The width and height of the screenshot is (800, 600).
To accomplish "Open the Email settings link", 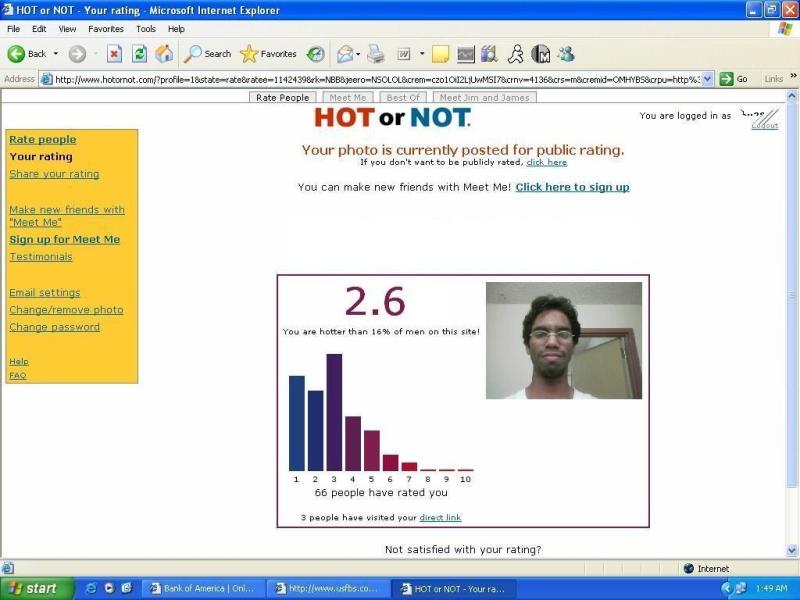I will click(45, 293).
